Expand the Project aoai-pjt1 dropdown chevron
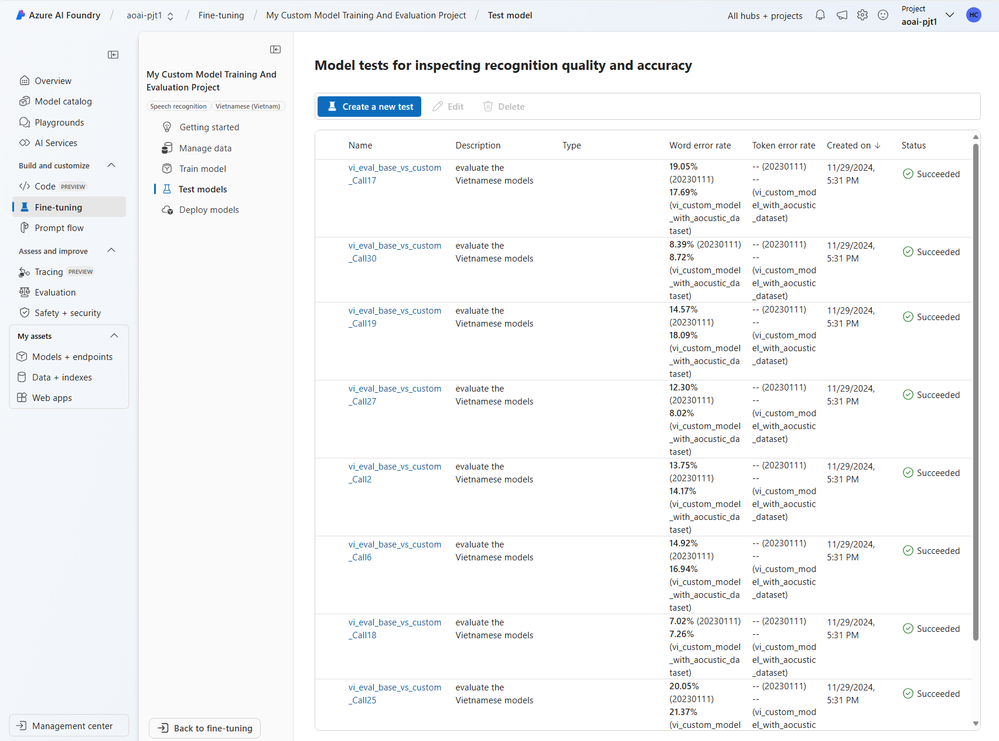The height and width of the screenshot is (741, 999). point(950,15)
